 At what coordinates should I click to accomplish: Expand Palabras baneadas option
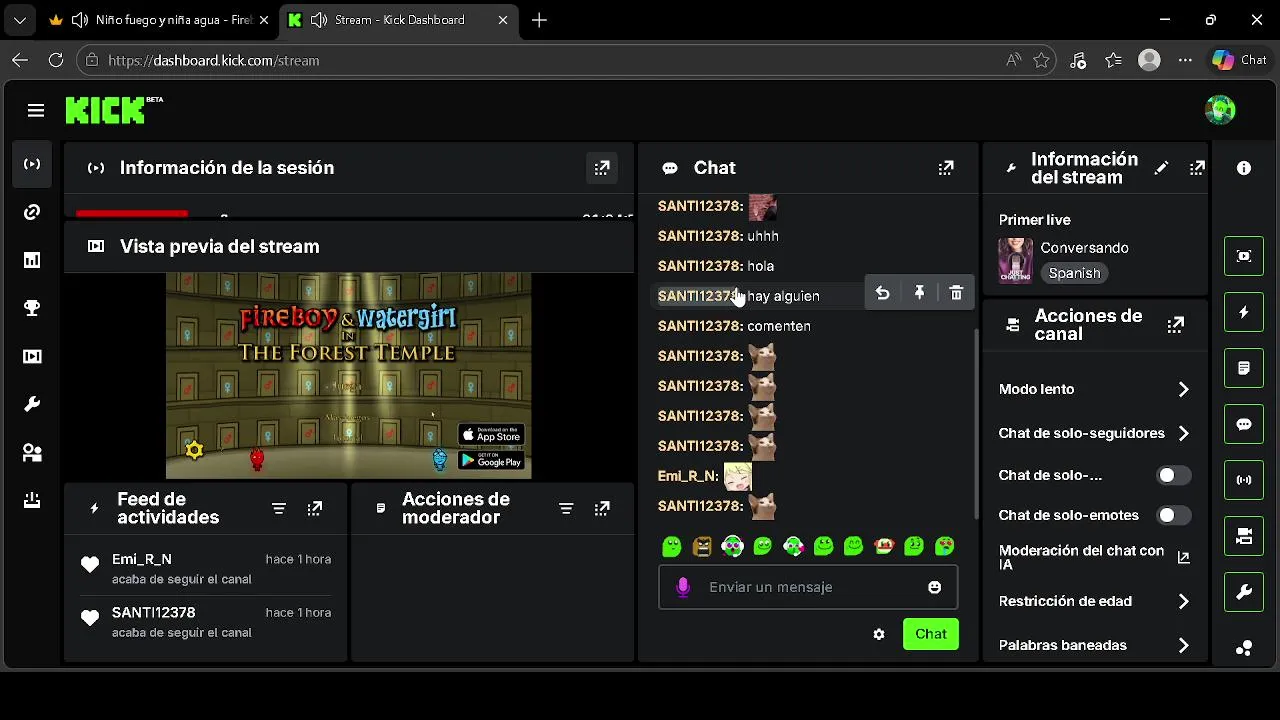tap(1183, 645)
